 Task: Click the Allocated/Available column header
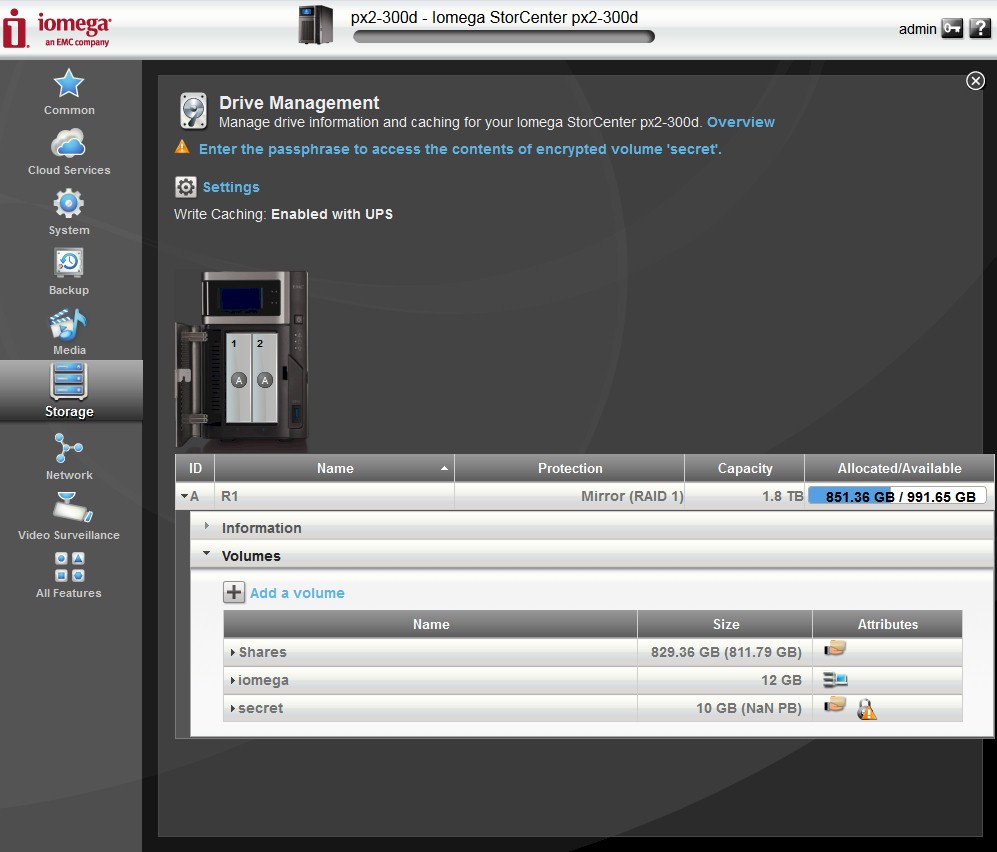pyautogui.click(x=899, y=468)
